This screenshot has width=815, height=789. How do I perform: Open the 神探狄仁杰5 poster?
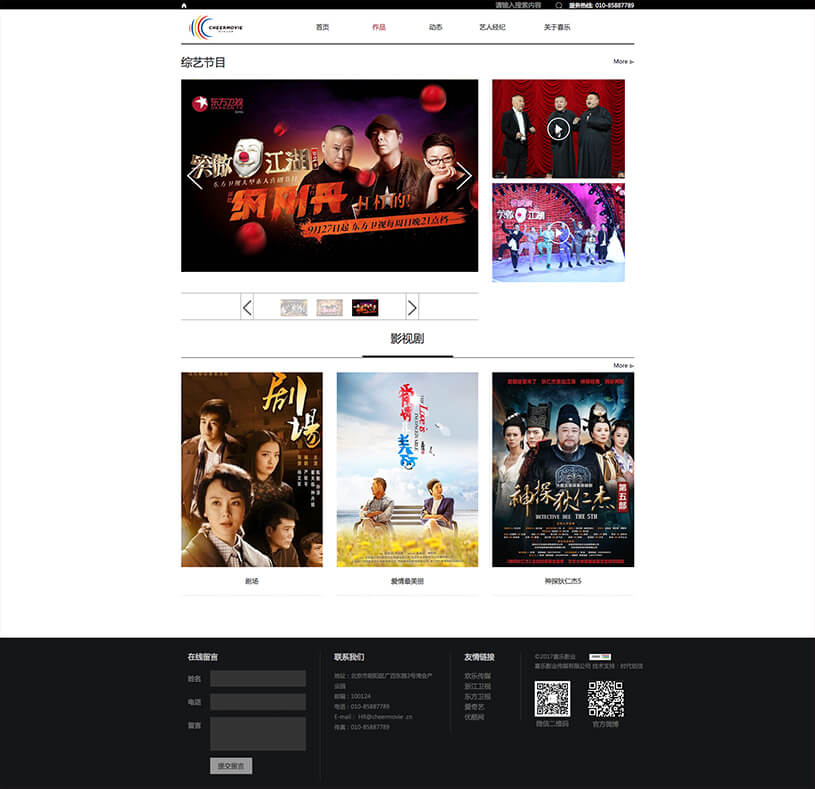pos(563,469)
